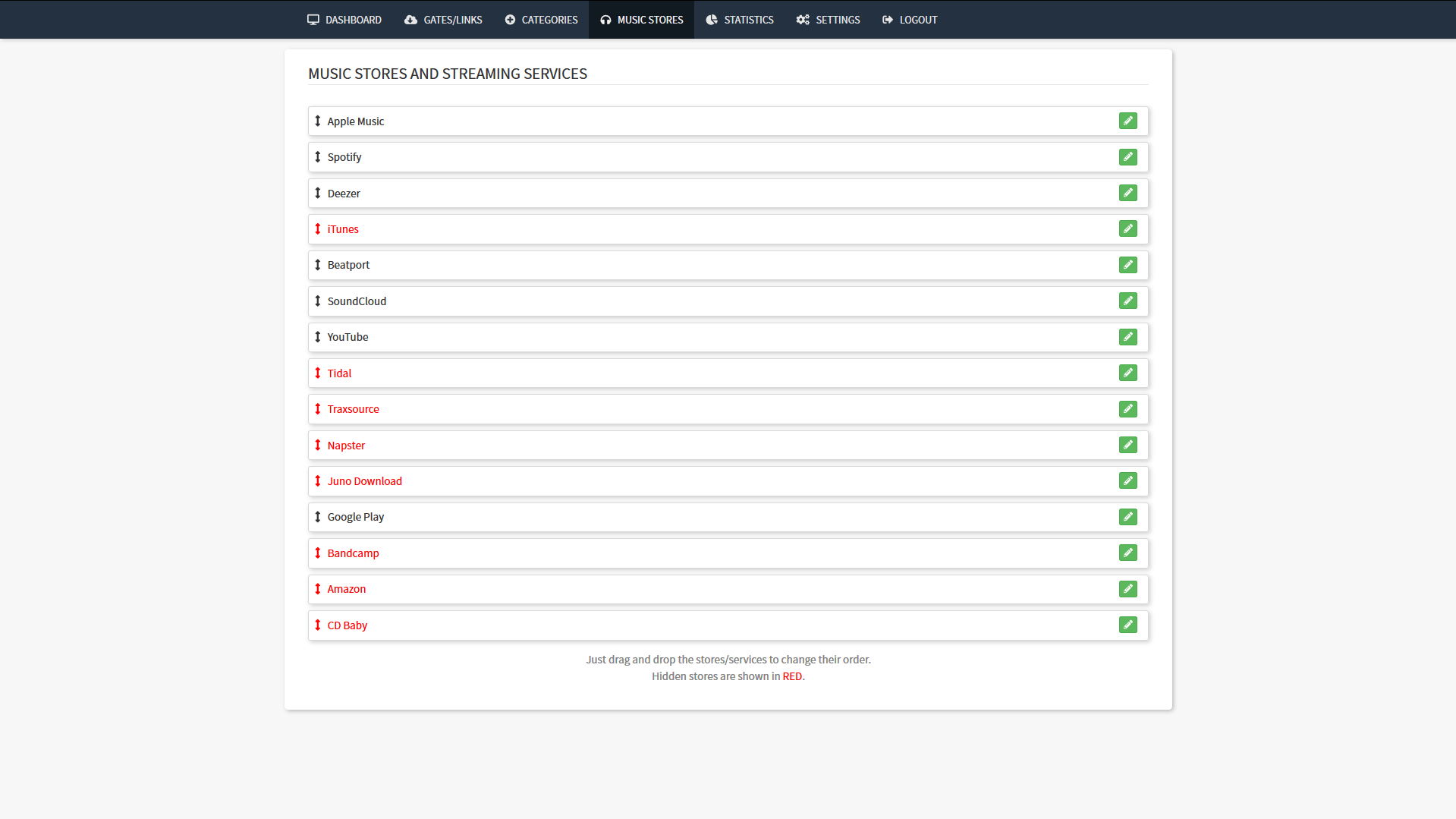Select the red Tidal label

pyautogui.click(x=339, y=373)
